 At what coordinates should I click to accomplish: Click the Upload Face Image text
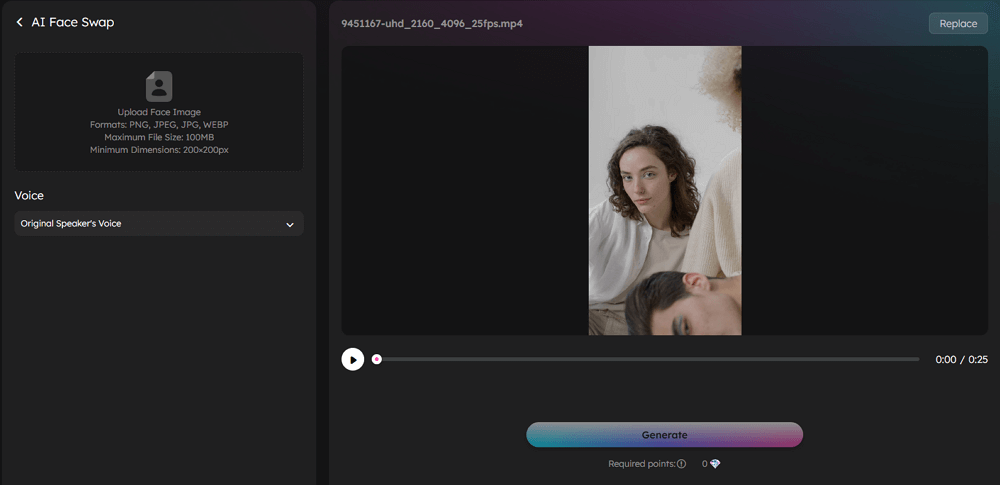159,112
